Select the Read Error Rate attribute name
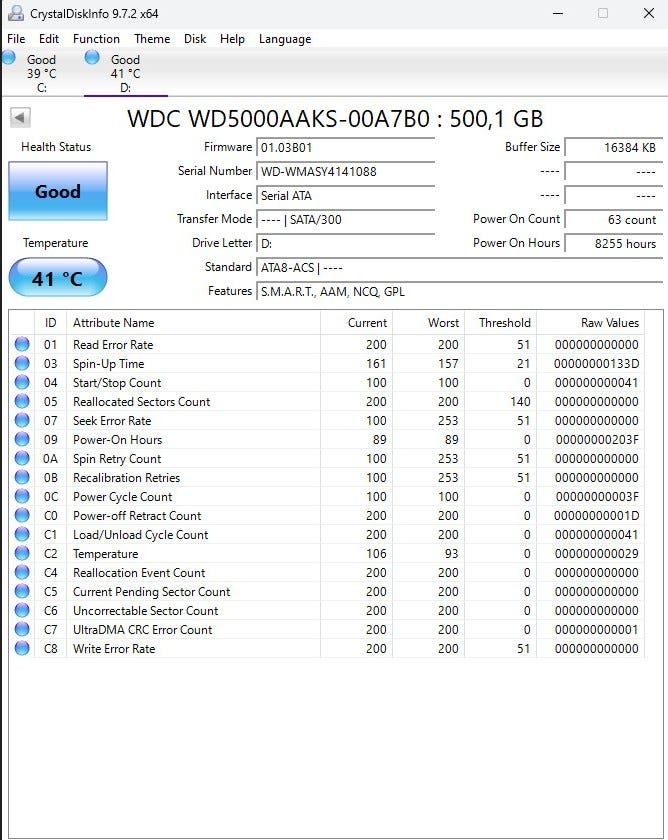Image resolution: width=668 pixels, height=840 pixels. (x=113, y=344)
